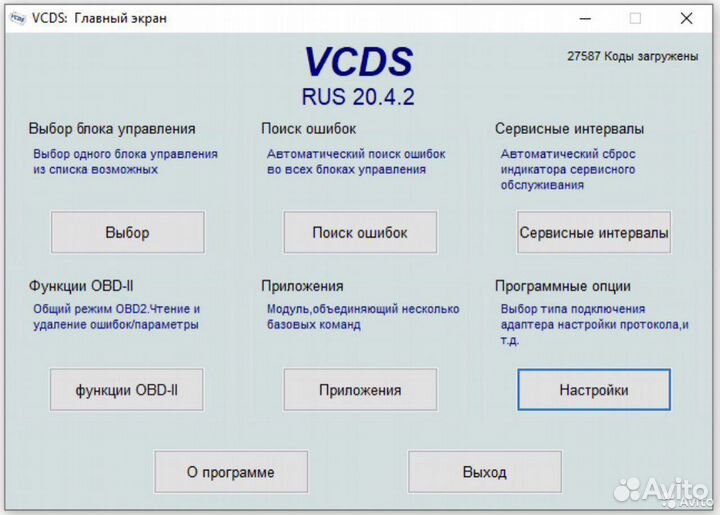
Task: Open the Выбор control module button
Action: [x=128, y=232]
